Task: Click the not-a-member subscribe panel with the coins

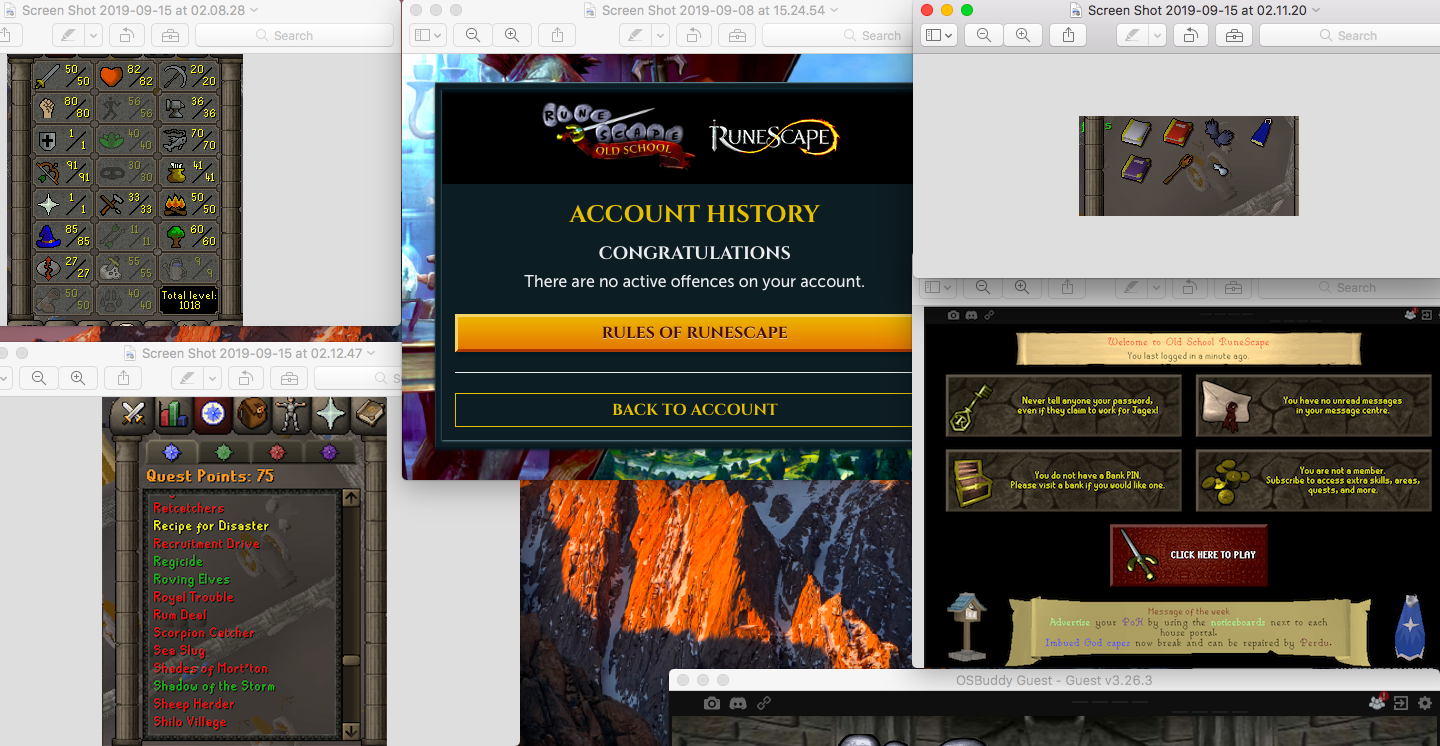Action: [1316, 481]
